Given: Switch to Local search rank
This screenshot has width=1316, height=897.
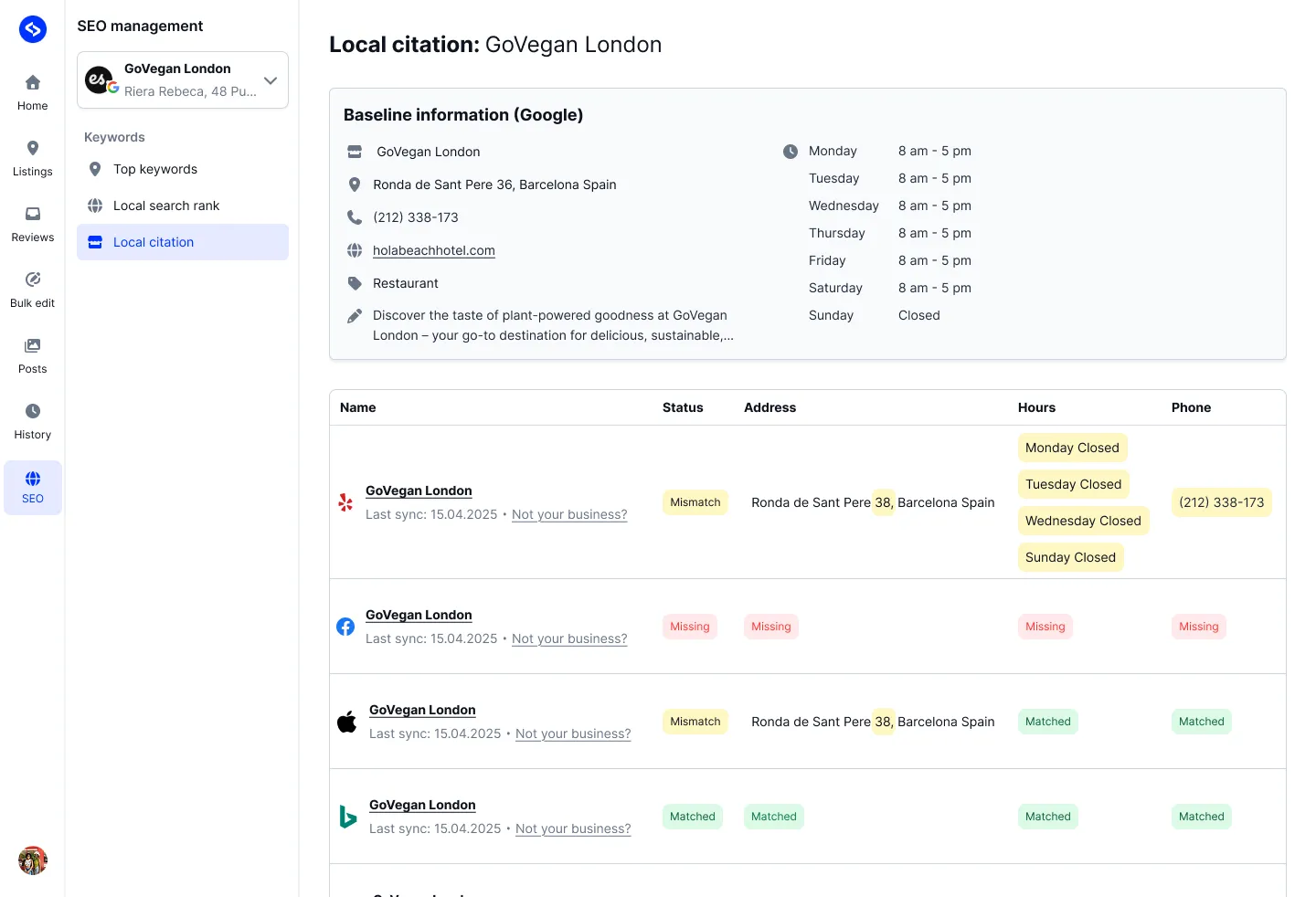Looking at the screenshot, I should click(x=165, y=206).
